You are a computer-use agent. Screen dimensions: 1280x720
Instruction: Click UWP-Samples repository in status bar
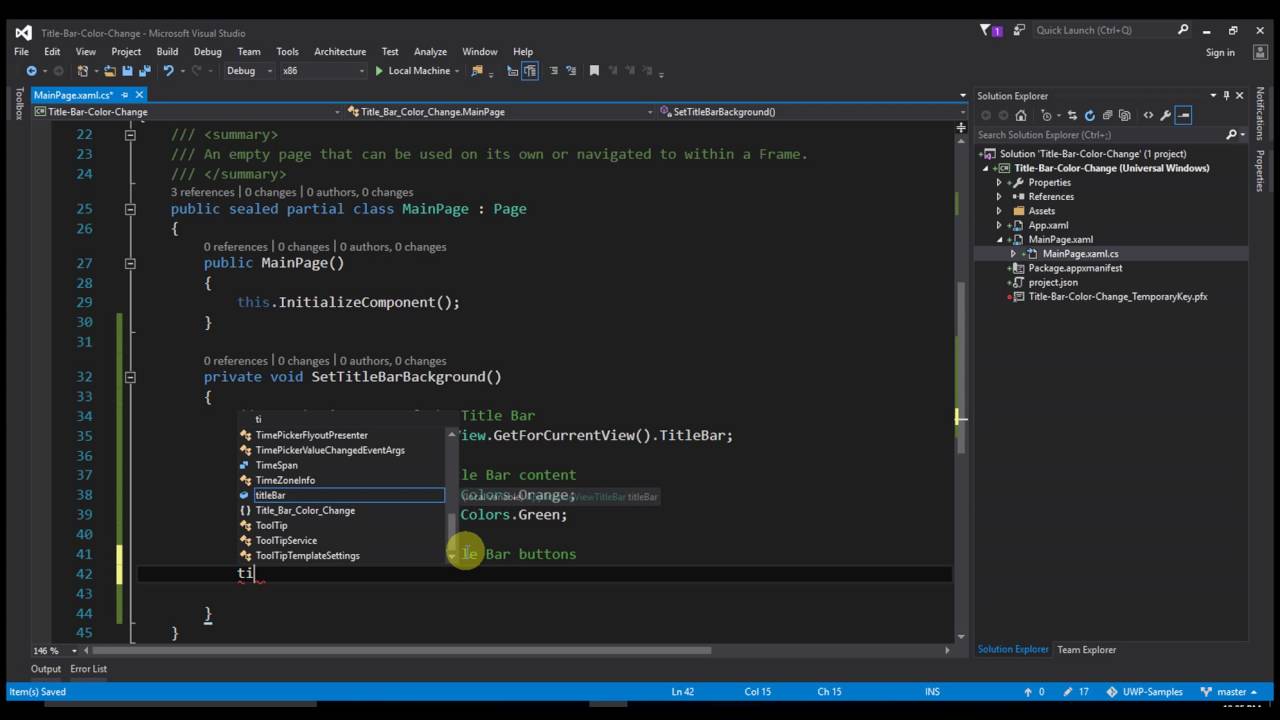(x=1147, y=691)
